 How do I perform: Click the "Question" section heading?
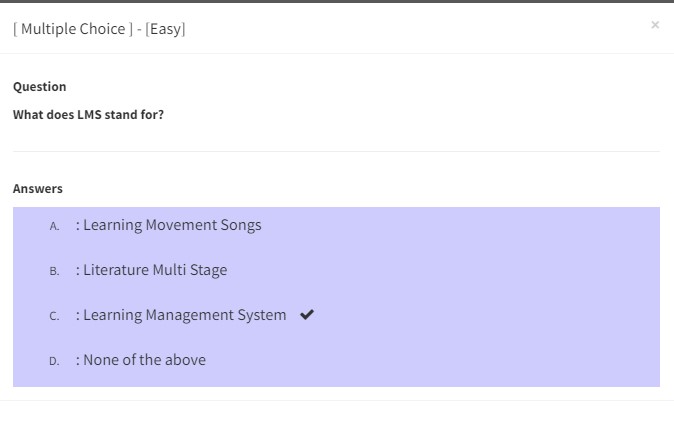[40, 87]
